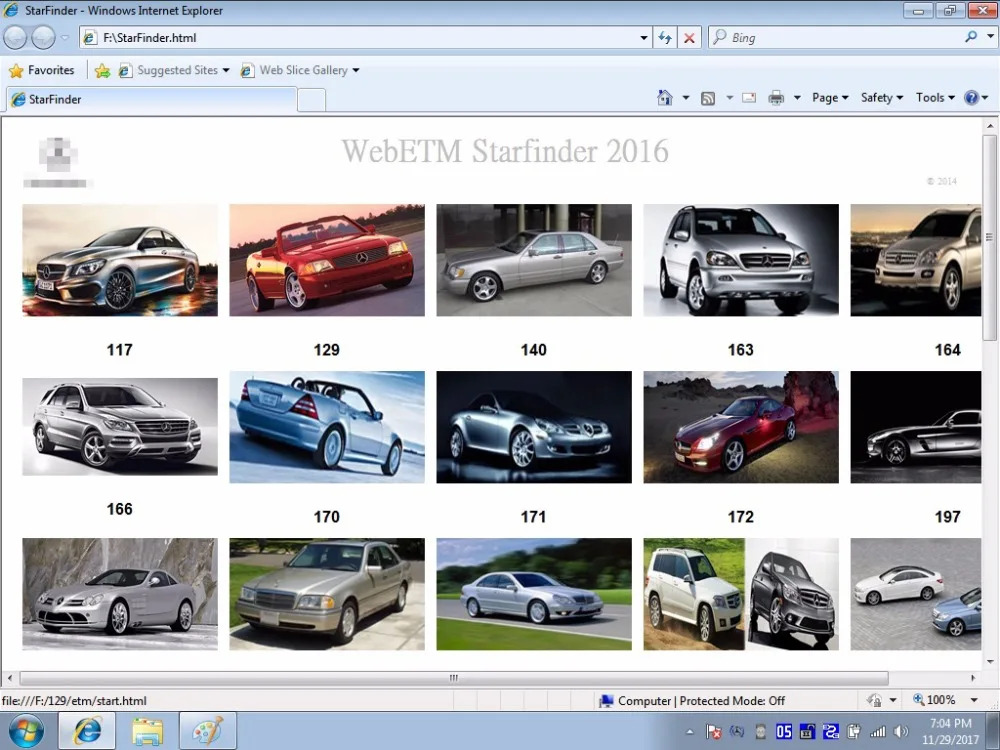
Task: Click the Home icon in command bar
Action: pyautogui.click(x=665, y=98)
